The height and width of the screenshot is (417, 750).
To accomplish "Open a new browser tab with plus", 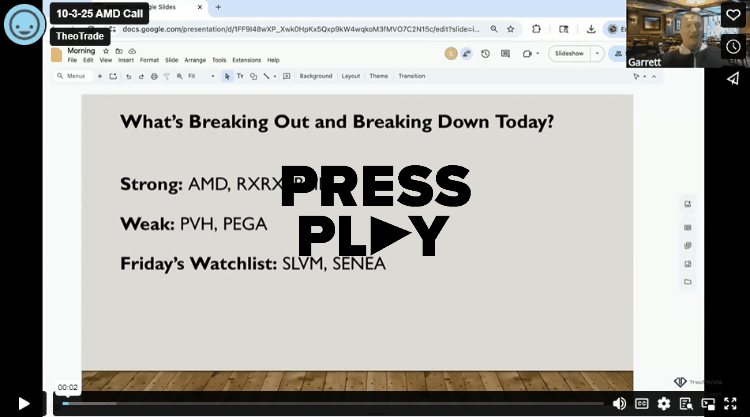I will click(218, 7).
